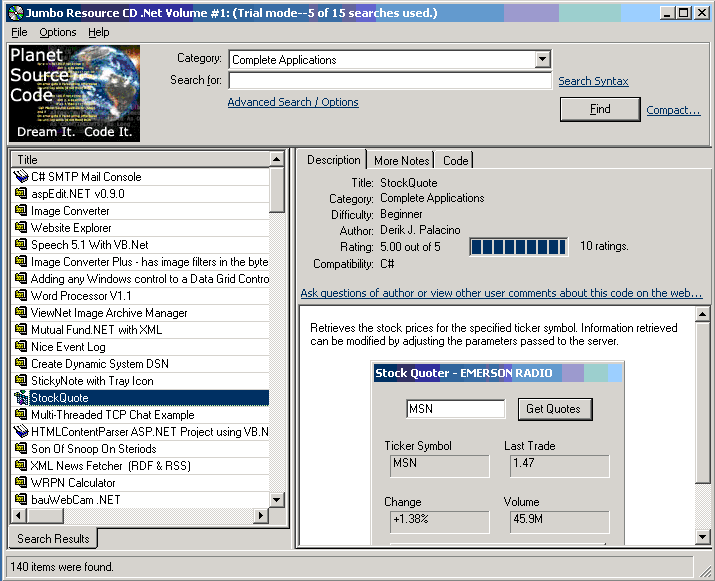Click the Create Dynamic System DSN icon

(21, 363)
